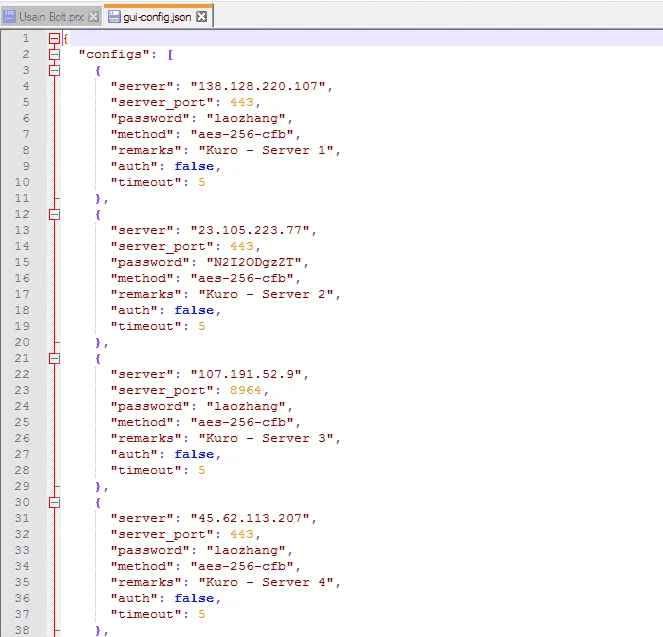Click aes-256-cfb on line 34
Screen dimensions: 663x637
242,566
